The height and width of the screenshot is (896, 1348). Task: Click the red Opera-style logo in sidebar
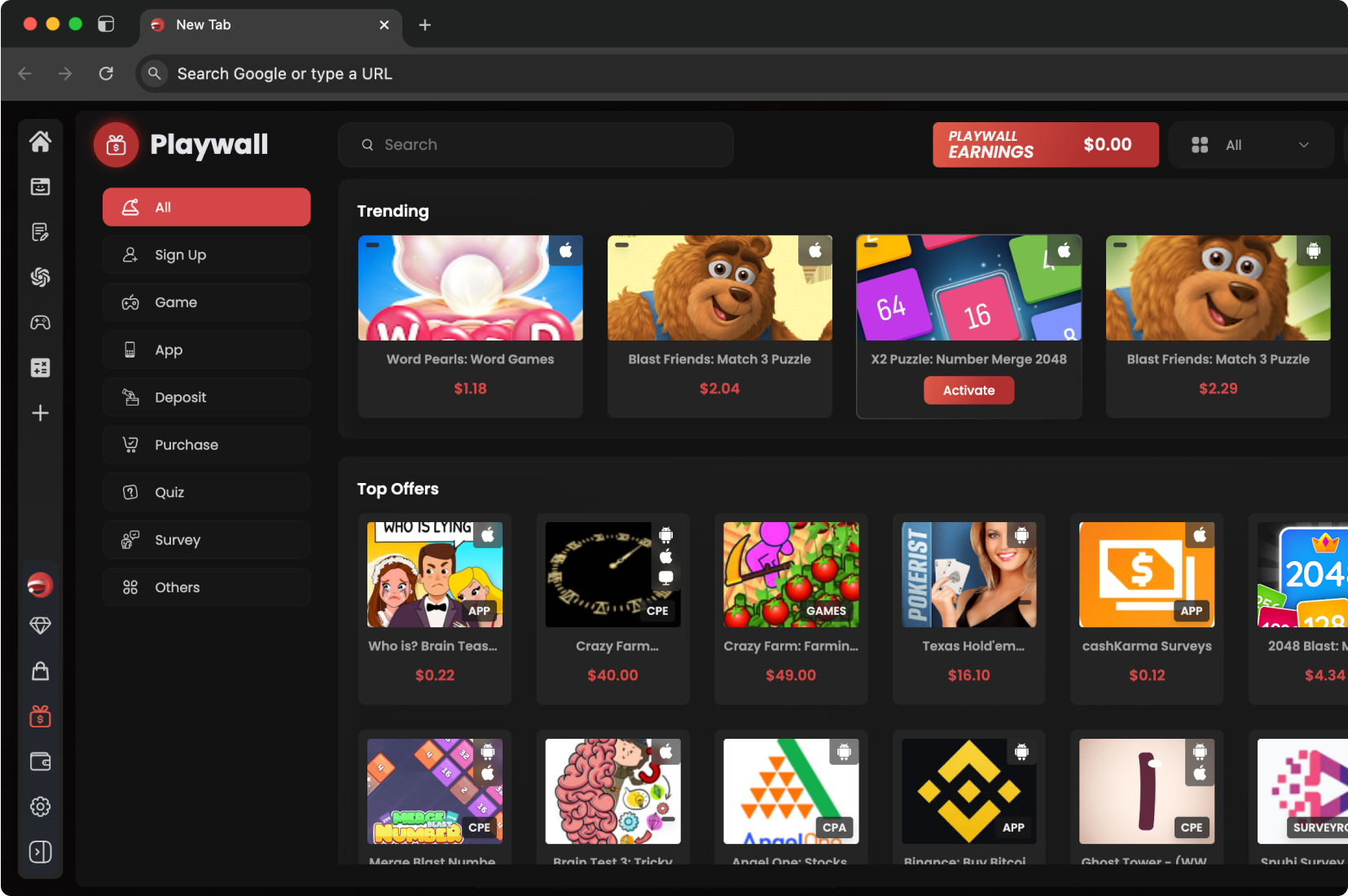click(x=40, y=585)
